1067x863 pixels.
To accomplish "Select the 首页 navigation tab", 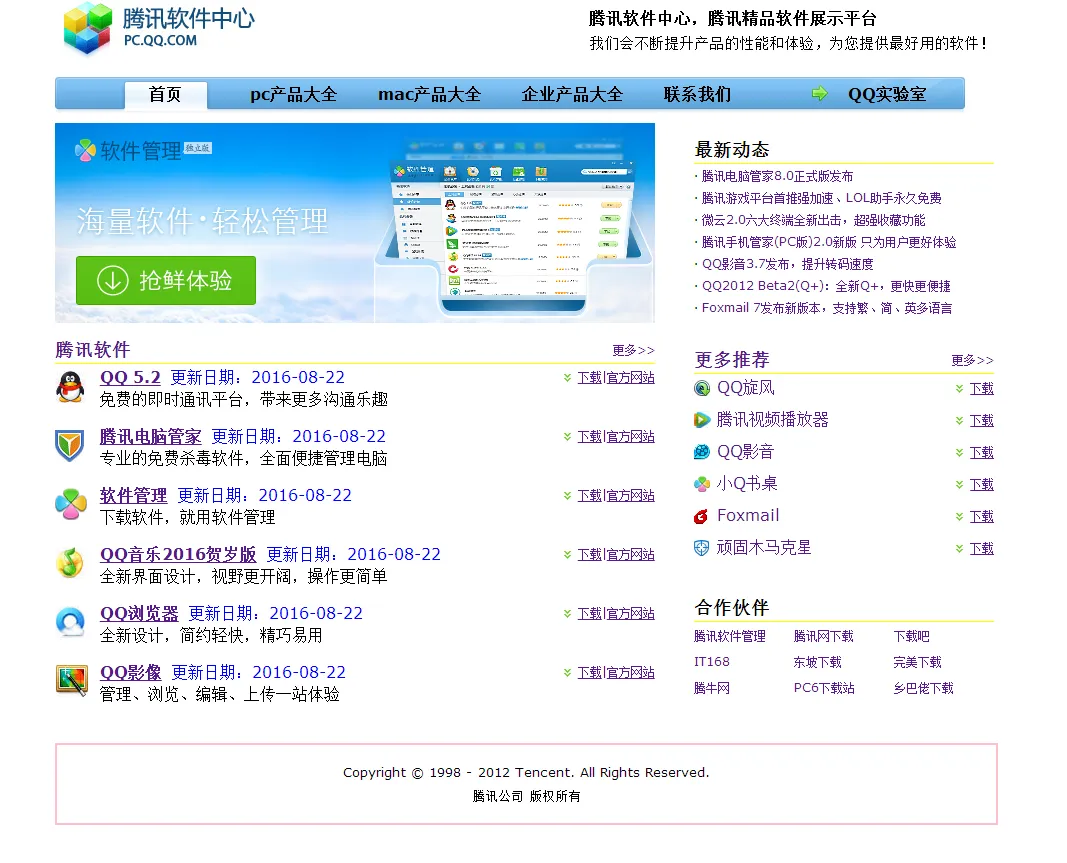I will (165, 94).
